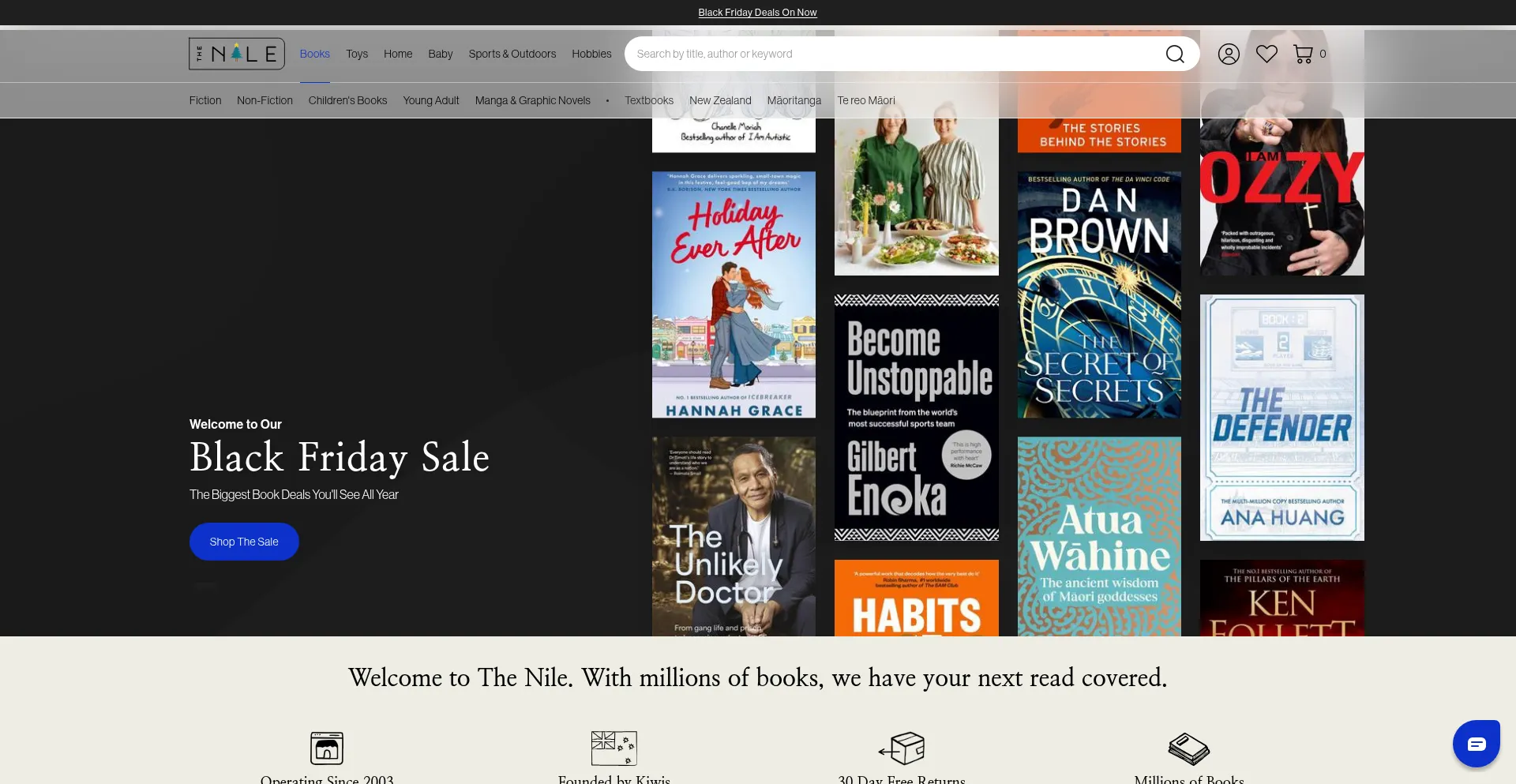The width and height of the screenshot is (1516, 784).
Task: Go to the Fiction subcategory
Action: pos(205,100)
